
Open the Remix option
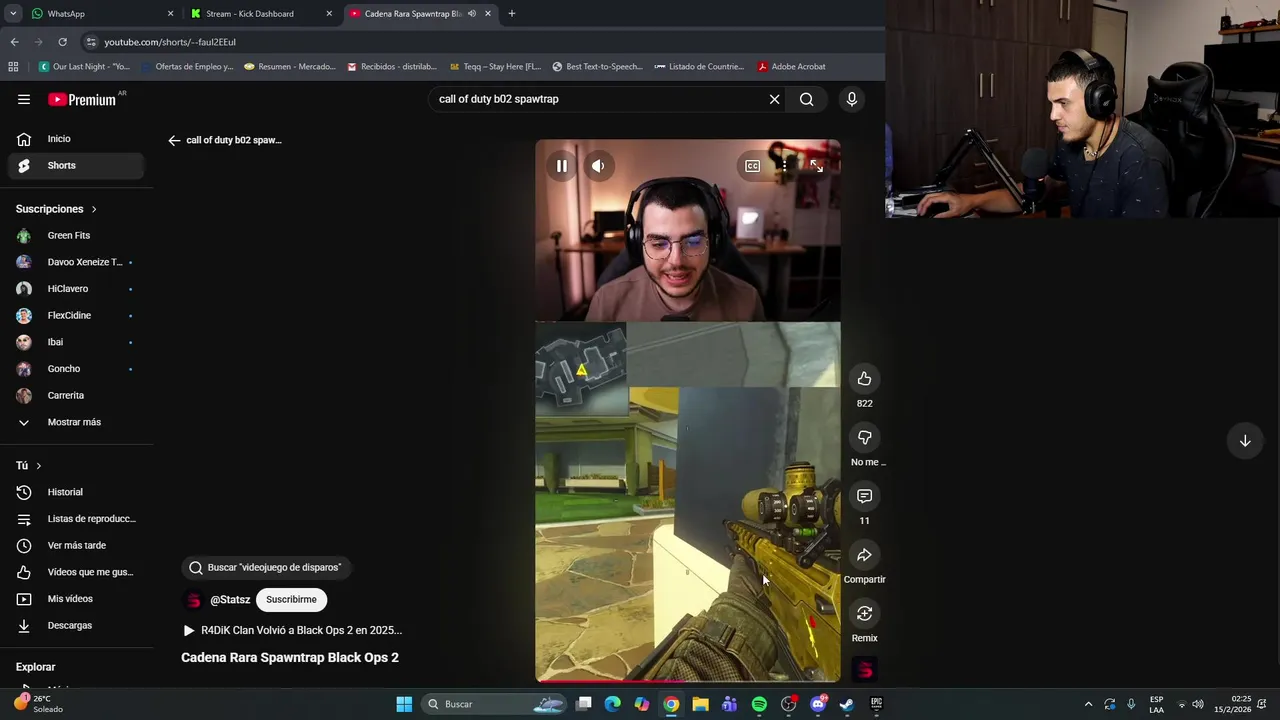pyautogui.click(x=864, y=613)
